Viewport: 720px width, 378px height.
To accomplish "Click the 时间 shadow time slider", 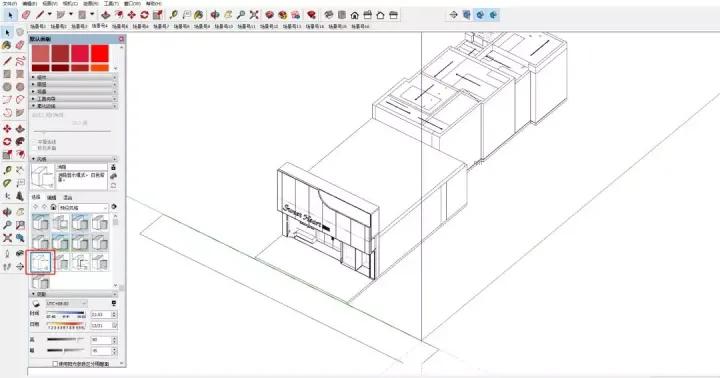I will tap(66, 314).
